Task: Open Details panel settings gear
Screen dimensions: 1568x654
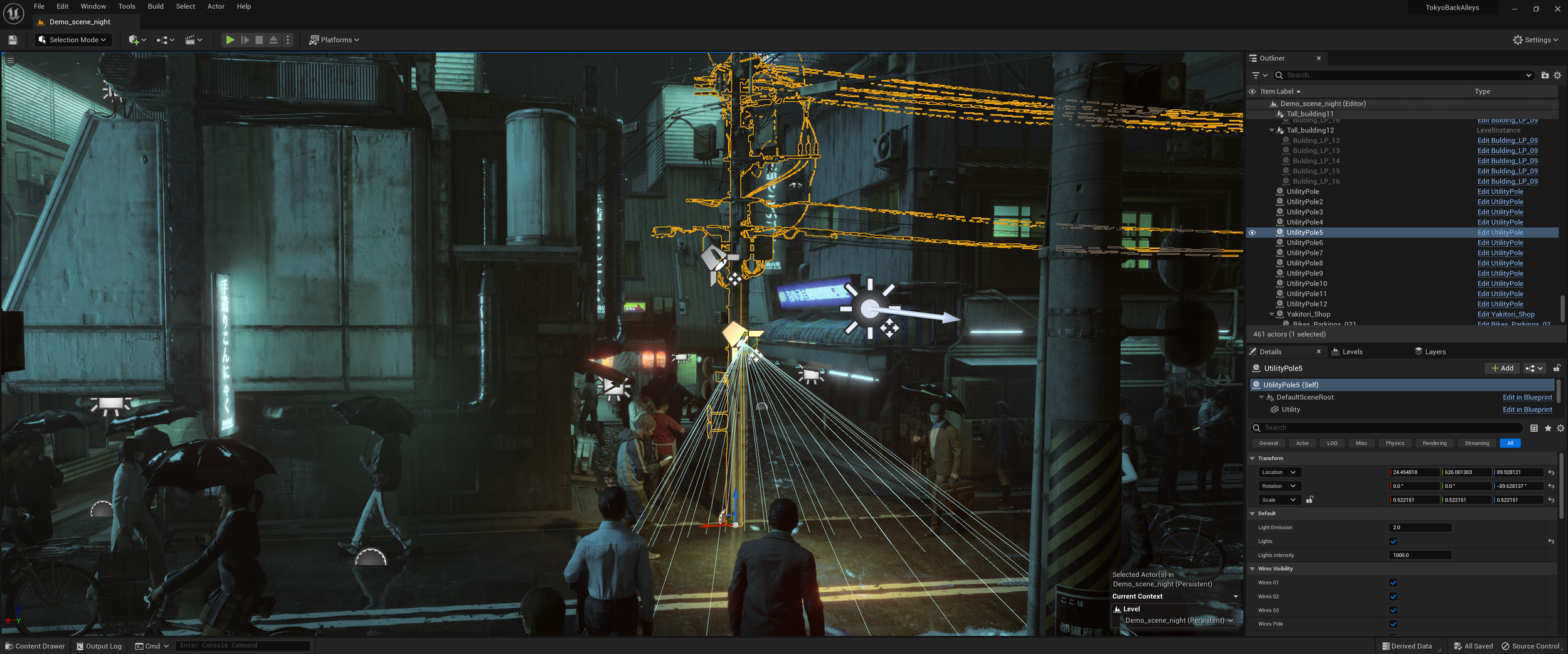Action: [1560, 428]
